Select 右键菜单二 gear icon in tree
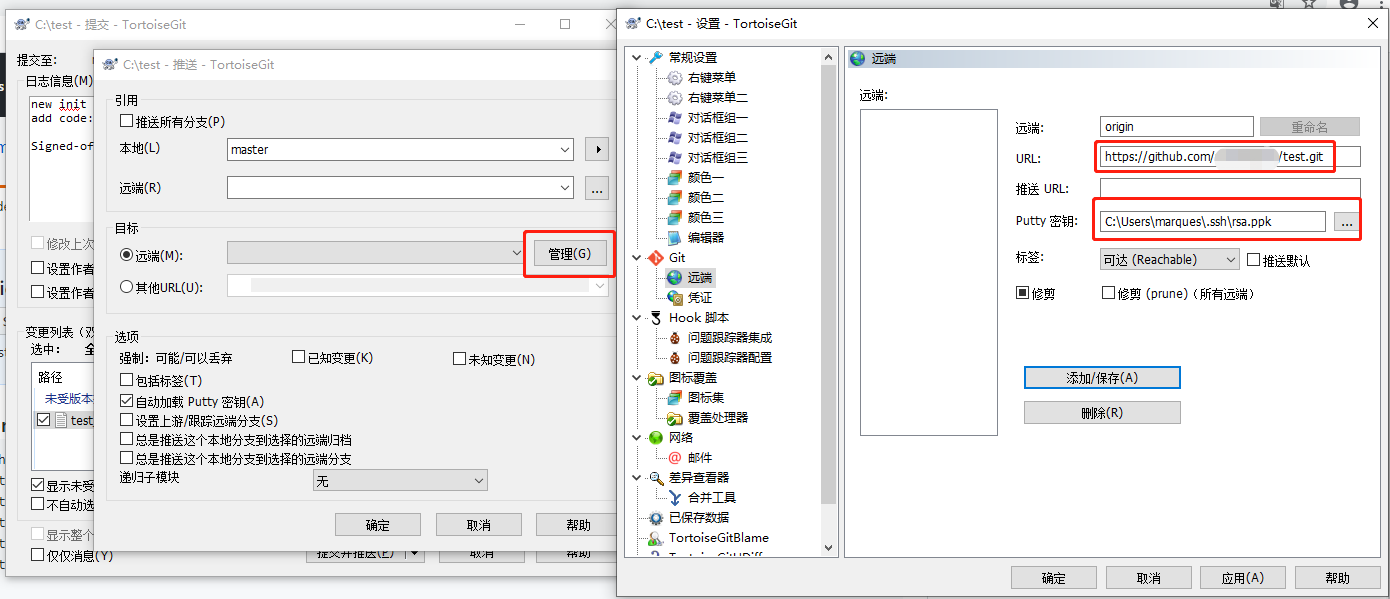 (675, 97)
